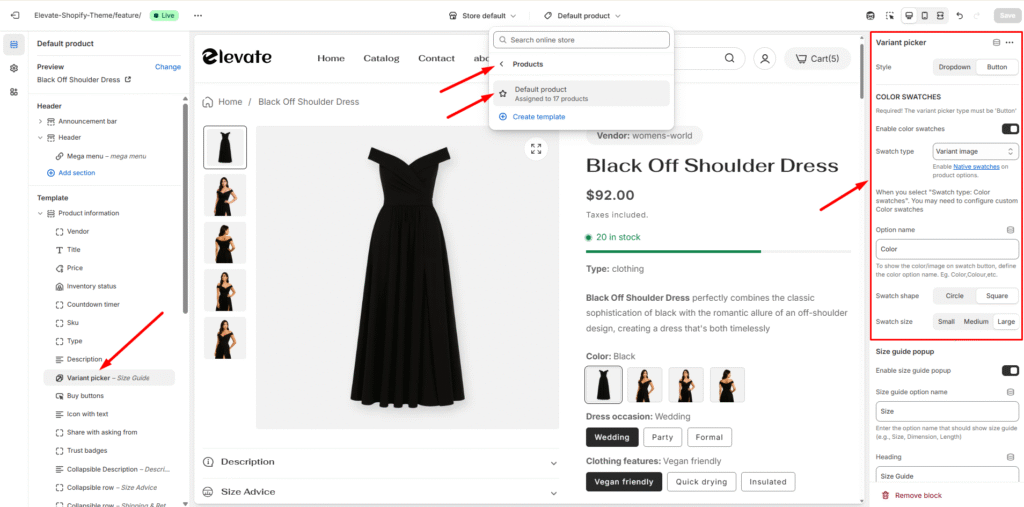The image size is (1024, 507).
Task: Set swatch size to Small
Action: (946, 321)
